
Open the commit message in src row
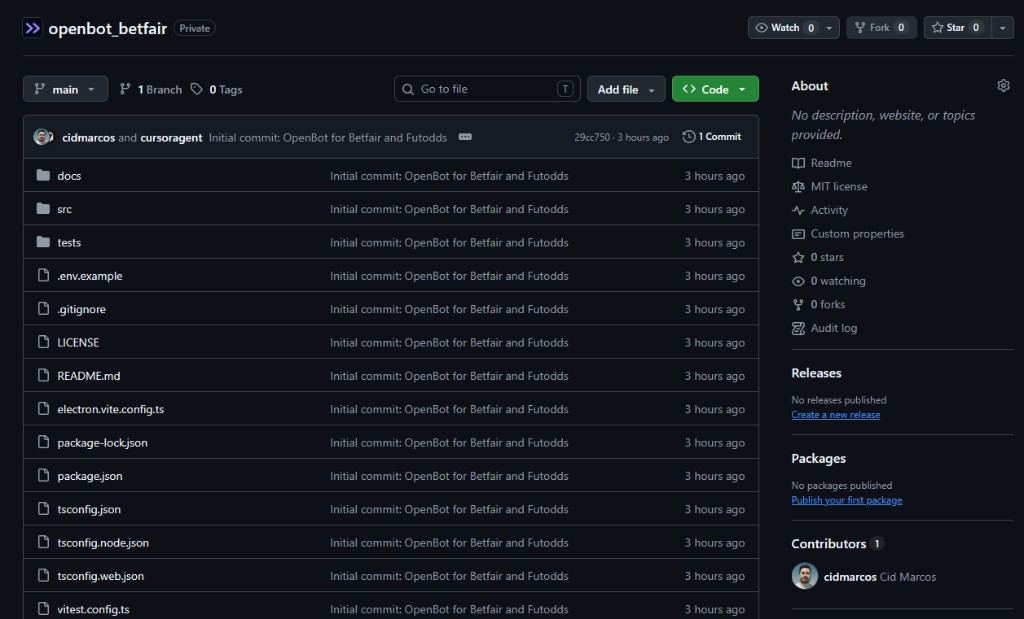pyautogui.click(x=449, y=209)
